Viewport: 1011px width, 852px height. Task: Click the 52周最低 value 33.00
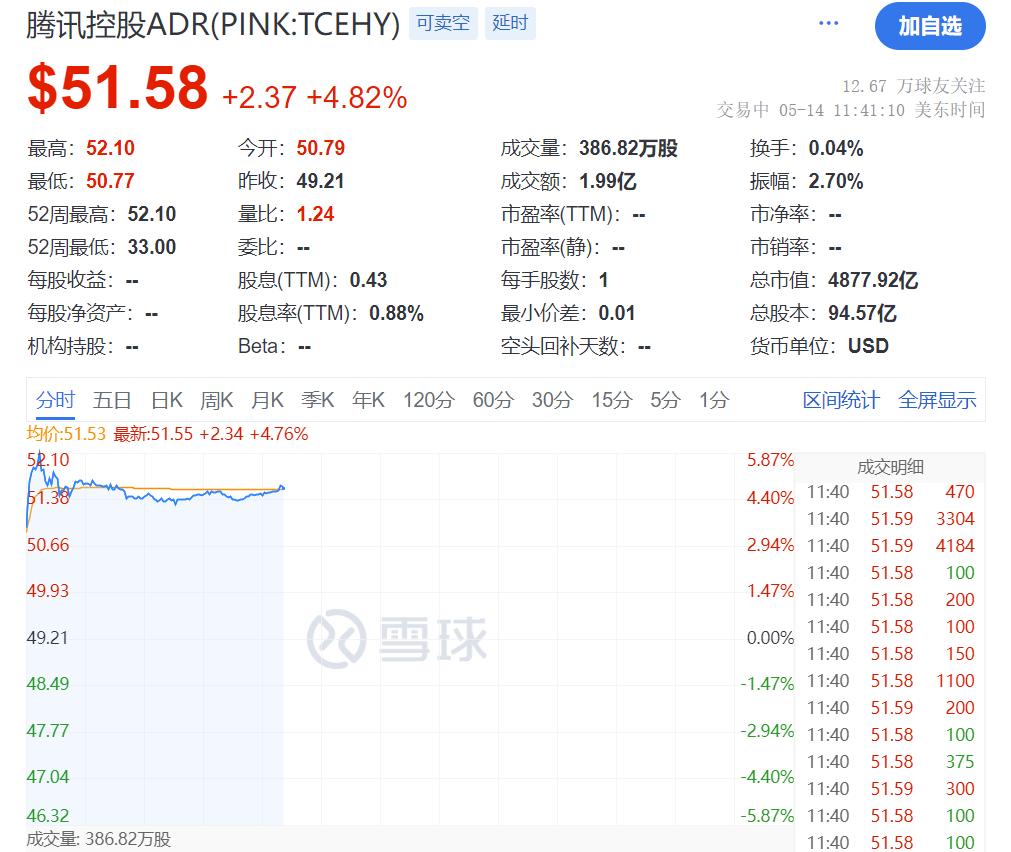[x=152, y=247]
